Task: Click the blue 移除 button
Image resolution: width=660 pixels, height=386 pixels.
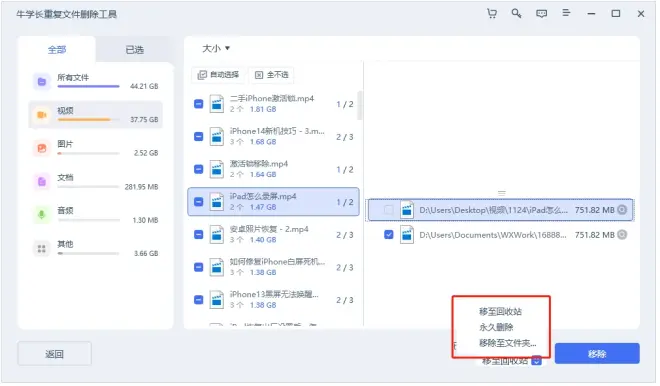Action: tap(597, 354)
